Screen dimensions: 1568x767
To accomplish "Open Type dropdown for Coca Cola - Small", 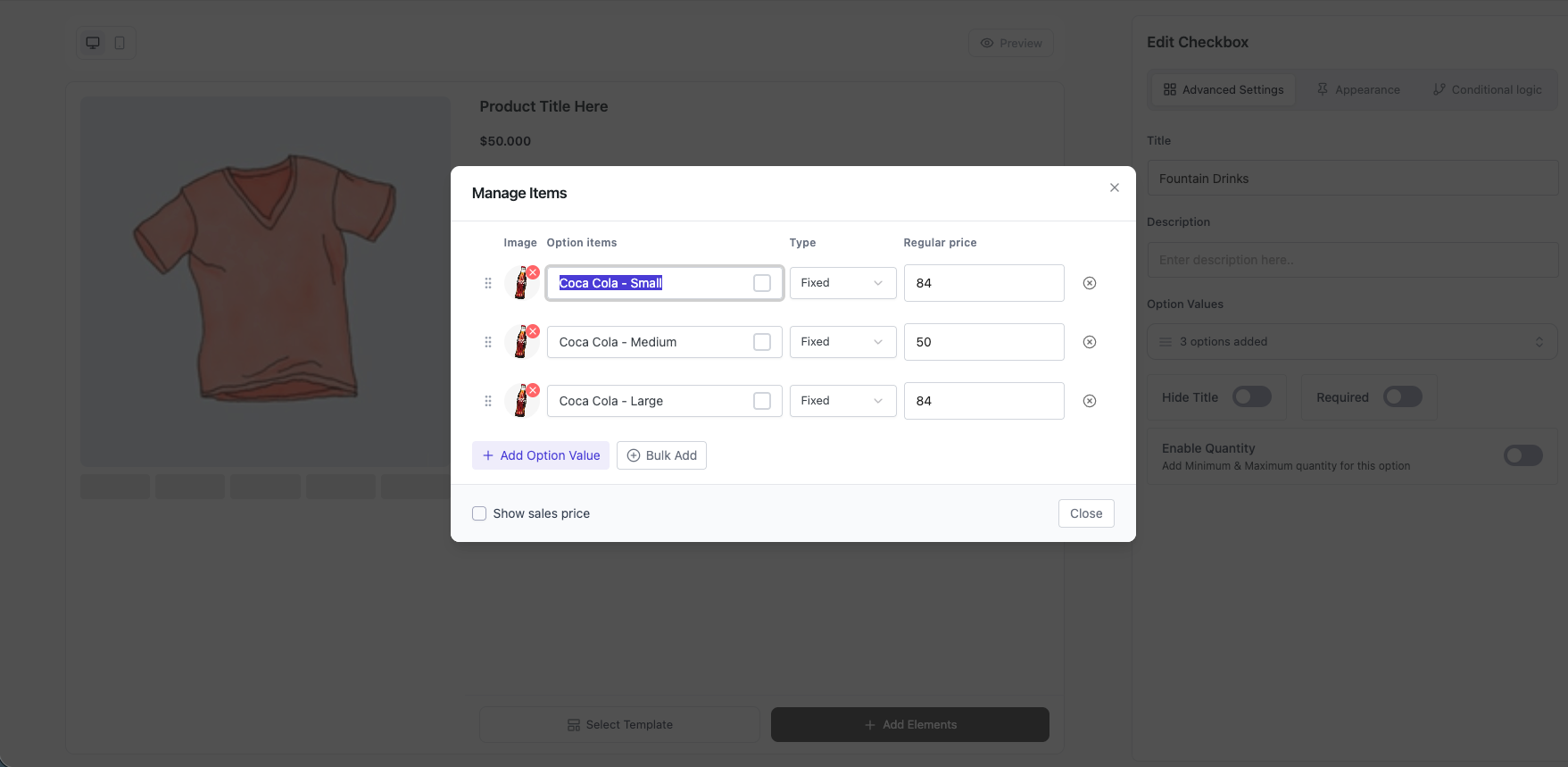I will (x=842, y=283).
